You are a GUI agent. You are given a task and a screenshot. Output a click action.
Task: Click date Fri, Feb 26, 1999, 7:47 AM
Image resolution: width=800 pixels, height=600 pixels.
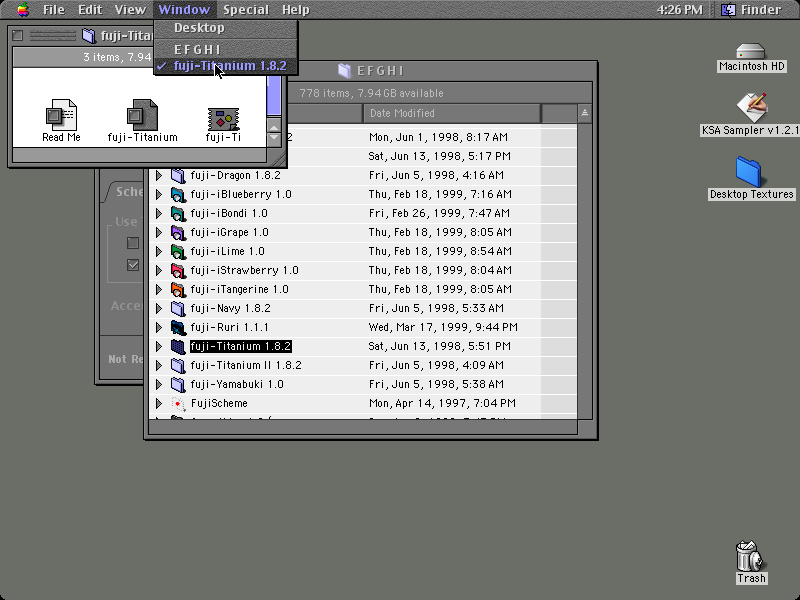pos(439,213)
